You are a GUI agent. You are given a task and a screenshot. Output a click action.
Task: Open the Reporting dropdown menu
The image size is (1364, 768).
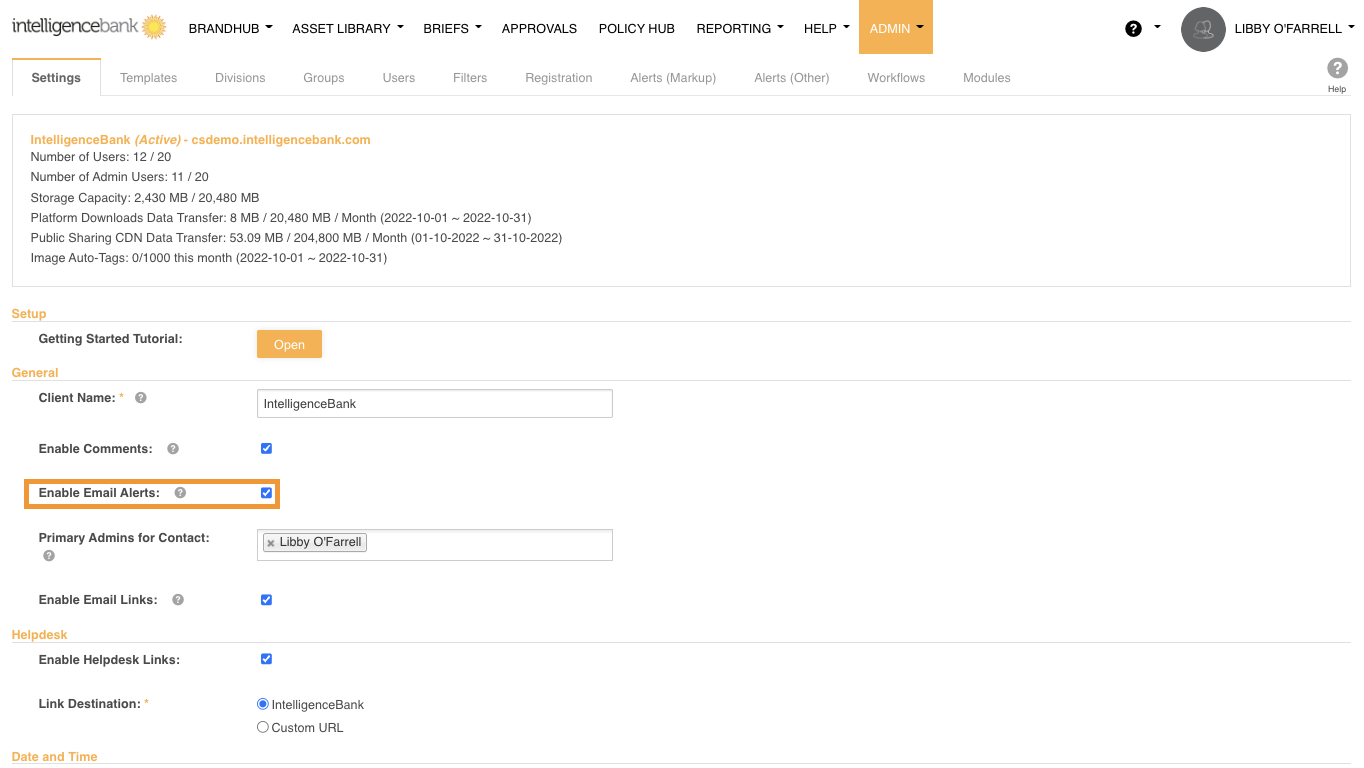740,28
